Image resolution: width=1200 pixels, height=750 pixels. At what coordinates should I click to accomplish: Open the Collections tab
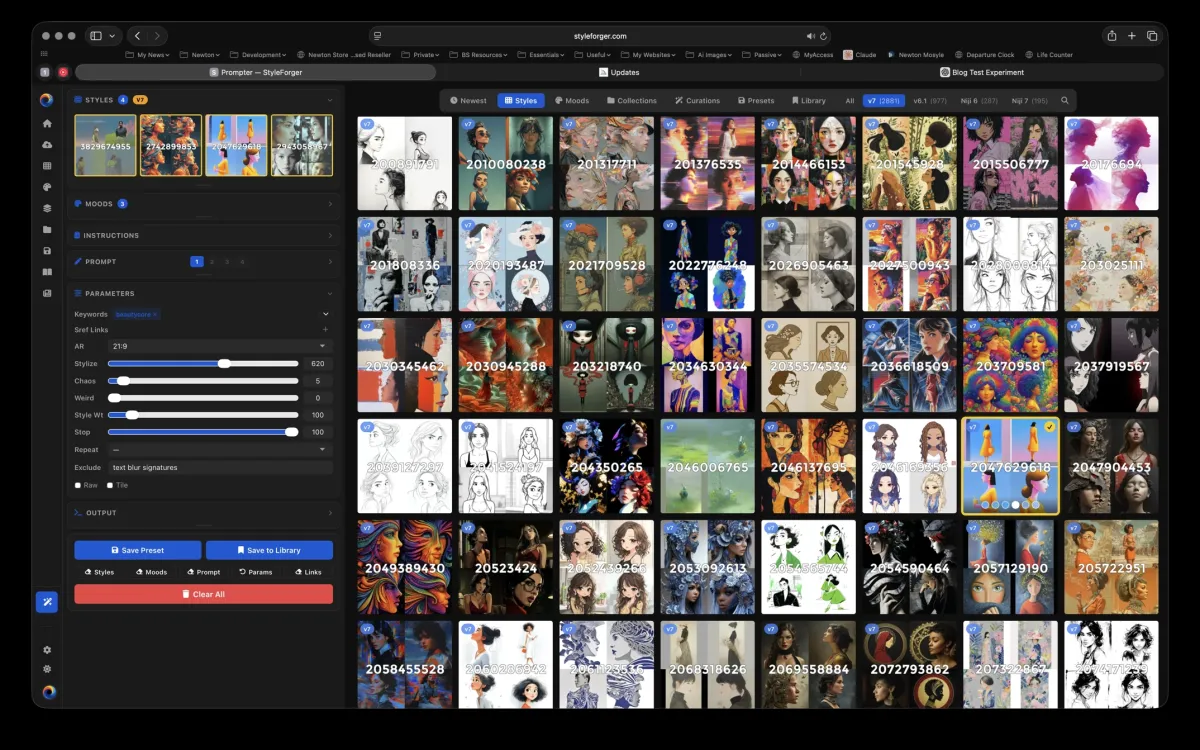coord(631,101)
